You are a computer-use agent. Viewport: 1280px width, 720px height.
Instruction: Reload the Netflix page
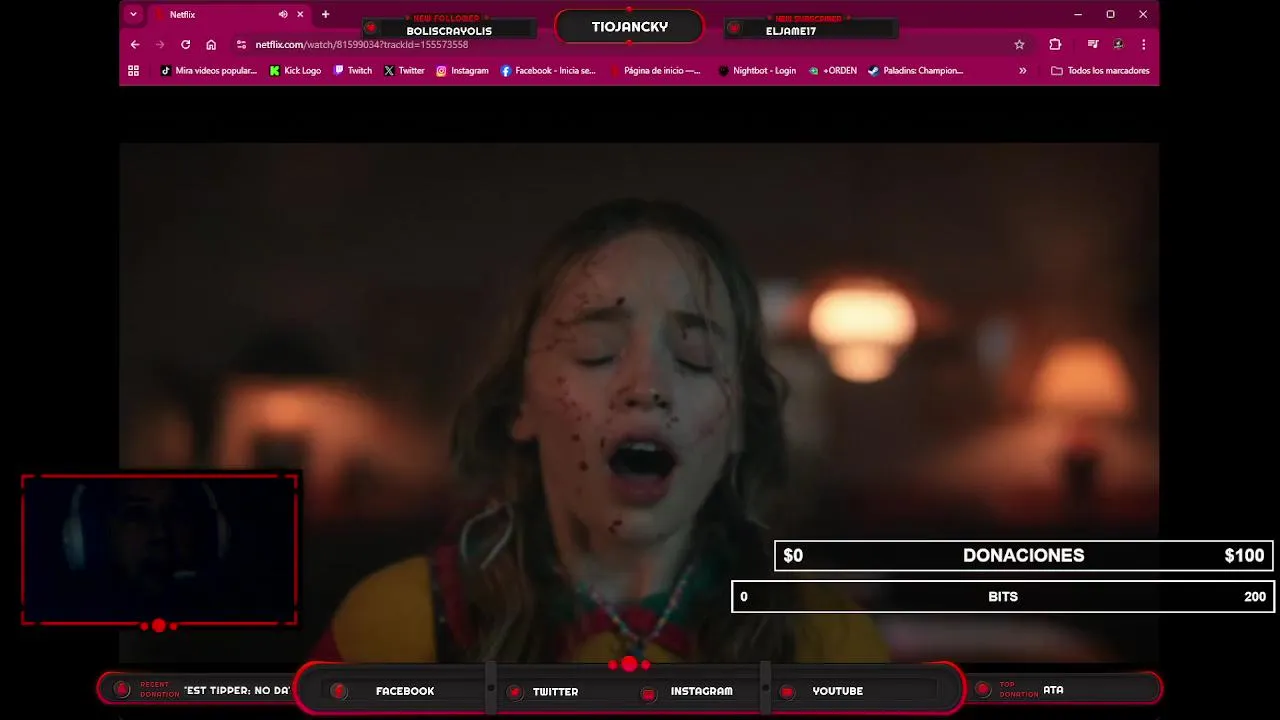(185, 44)
